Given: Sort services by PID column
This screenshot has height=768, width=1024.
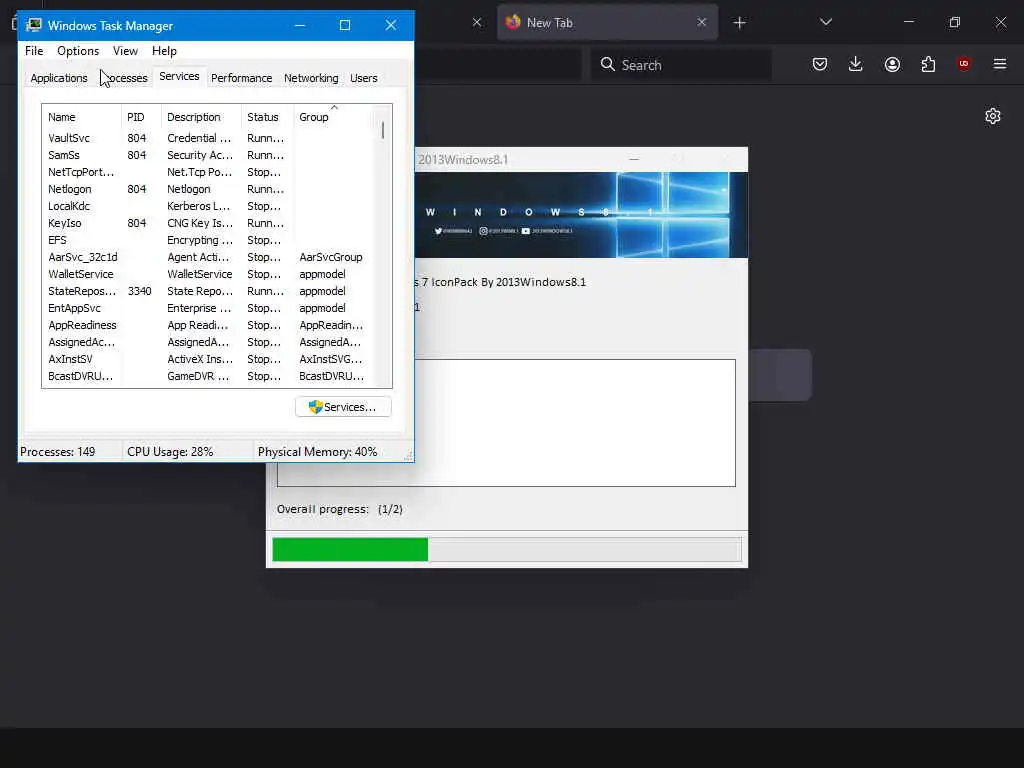Looking at the screenshot, I should (140, 117).
